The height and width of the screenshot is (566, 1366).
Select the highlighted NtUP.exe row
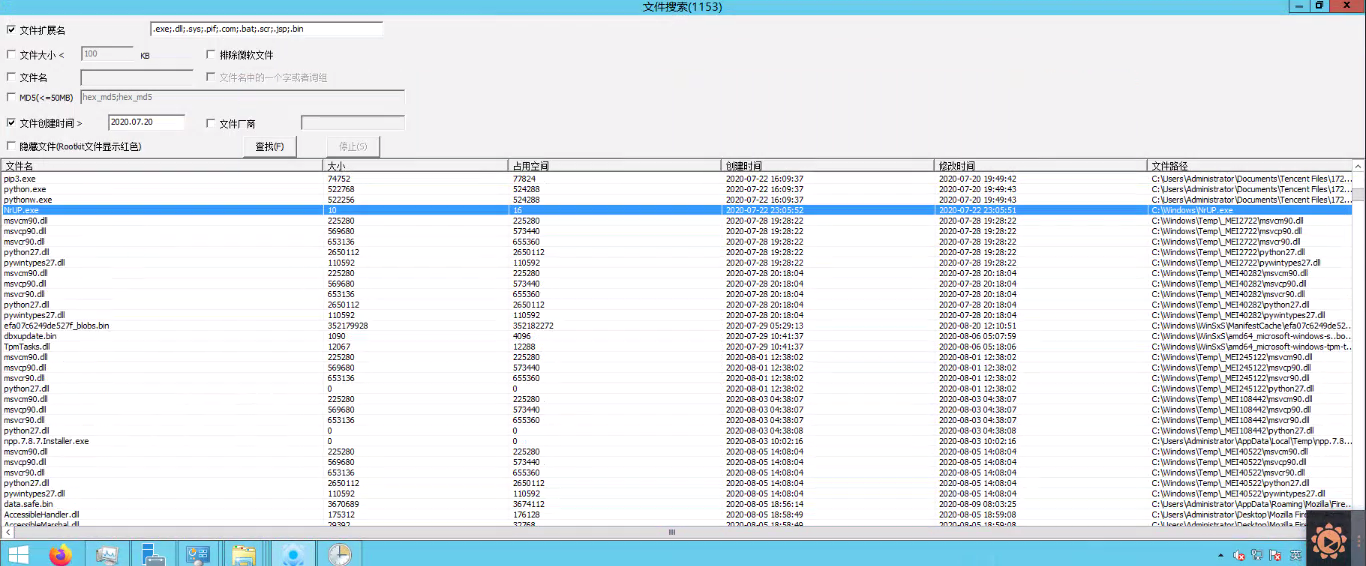[676, 210]
